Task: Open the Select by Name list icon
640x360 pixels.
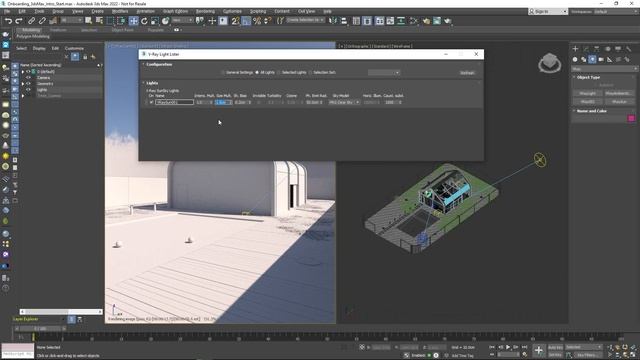Action: click(x=99, y=21)
